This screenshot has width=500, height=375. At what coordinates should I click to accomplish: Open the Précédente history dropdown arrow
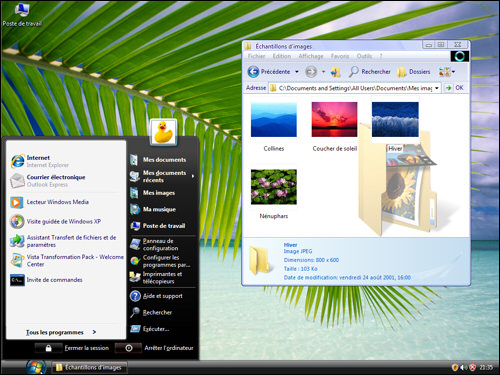(297, 72)
